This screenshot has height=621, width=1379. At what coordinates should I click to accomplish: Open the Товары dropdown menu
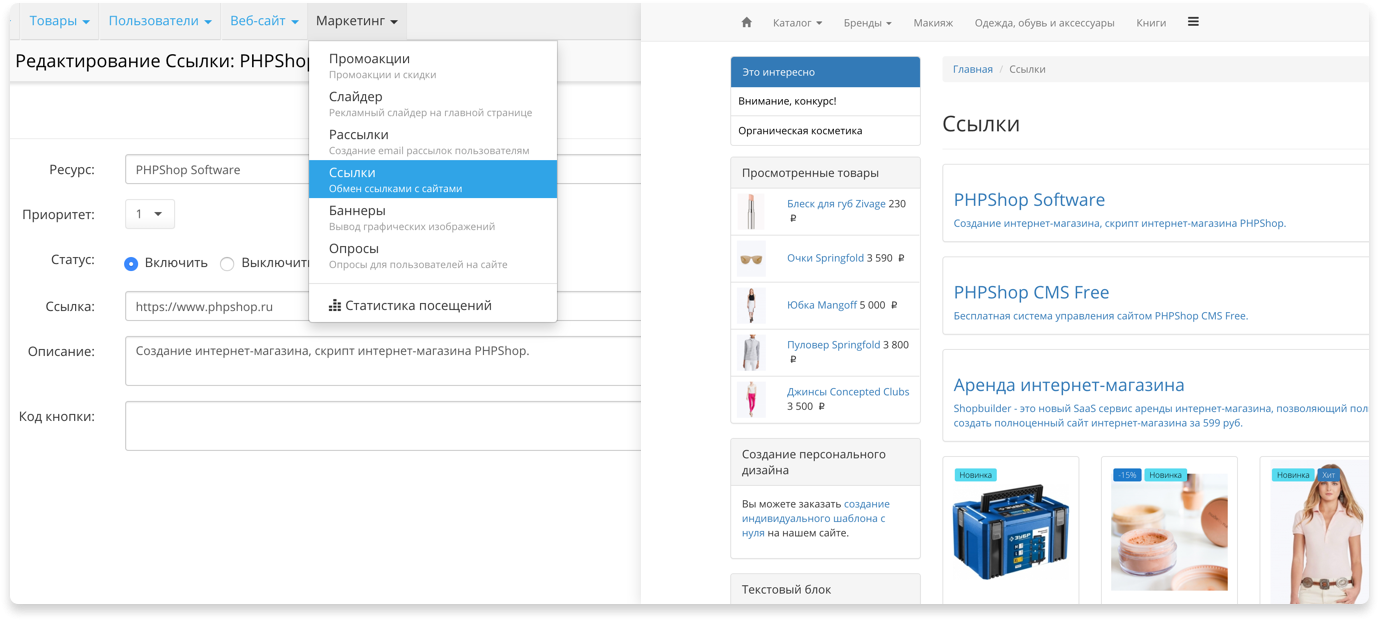[x=60, y=21]
